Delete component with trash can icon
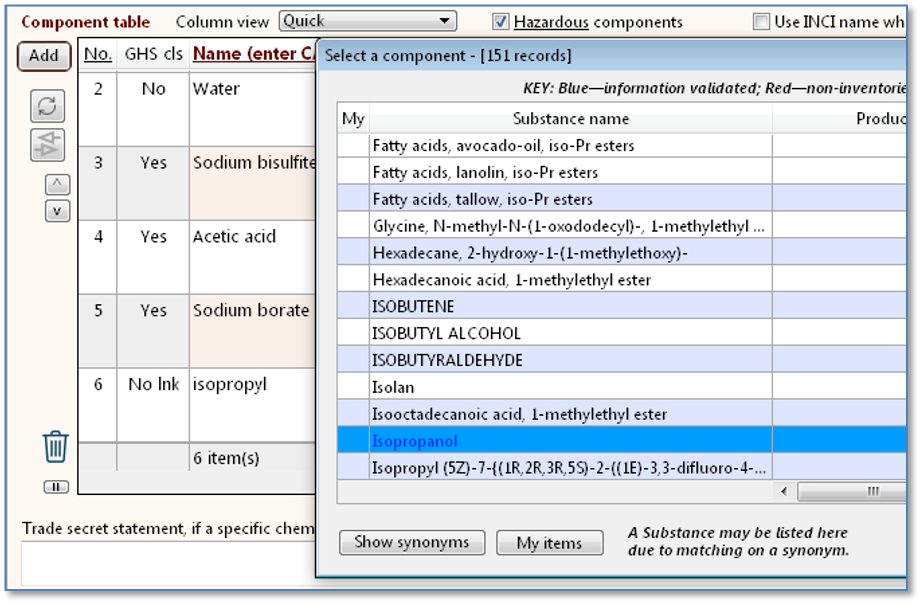 55,447
